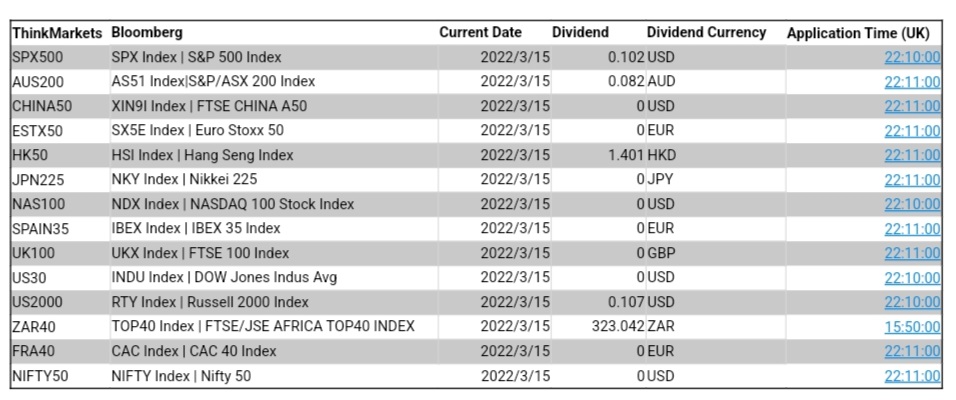This screenshot has height=400, width=956.
Task: Click the application time link for ESTX50
Action: coord(912,131)
